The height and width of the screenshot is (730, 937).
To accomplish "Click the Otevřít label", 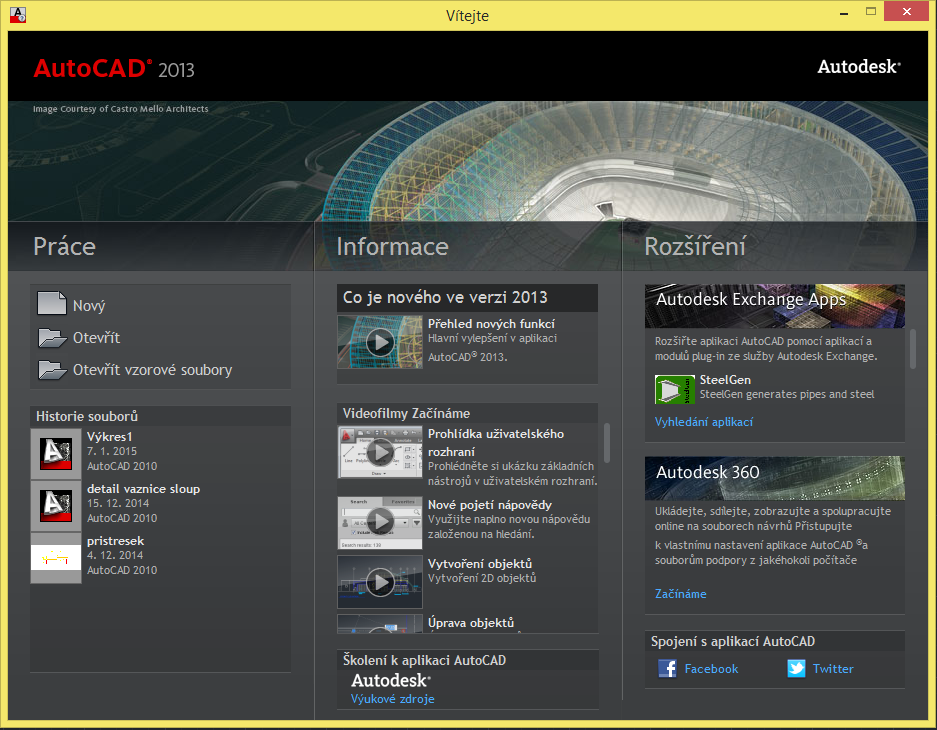I will pyautogui.click(x=96, y=338).
